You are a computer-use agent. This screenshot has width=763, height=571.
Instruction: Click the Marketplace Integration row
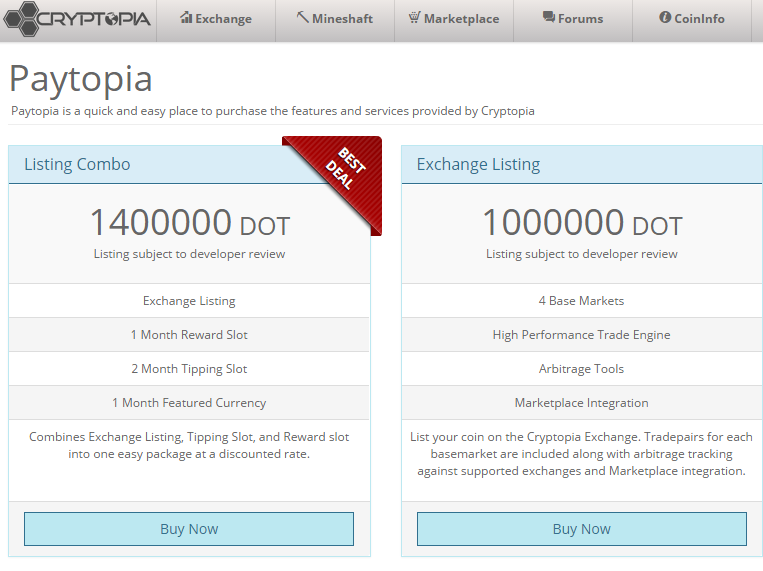(581, 403)
